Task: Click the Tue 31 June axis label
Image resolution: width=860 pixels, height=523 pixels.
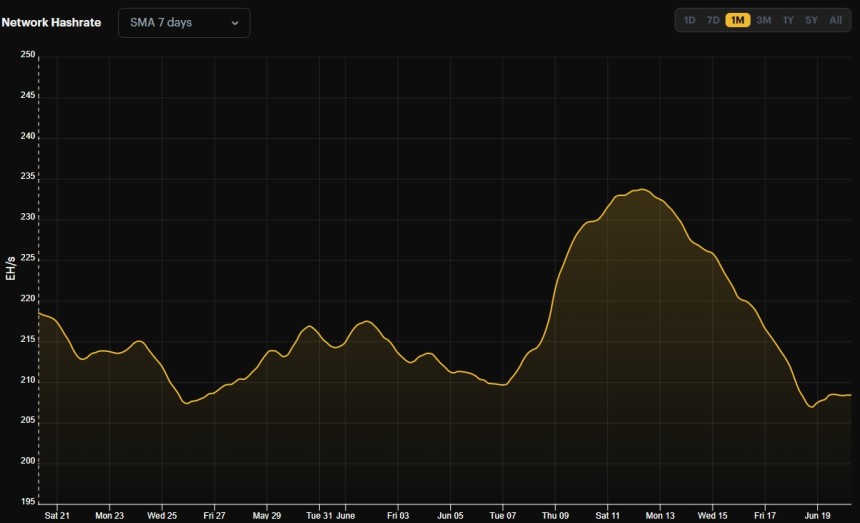Action: [330, 516]
